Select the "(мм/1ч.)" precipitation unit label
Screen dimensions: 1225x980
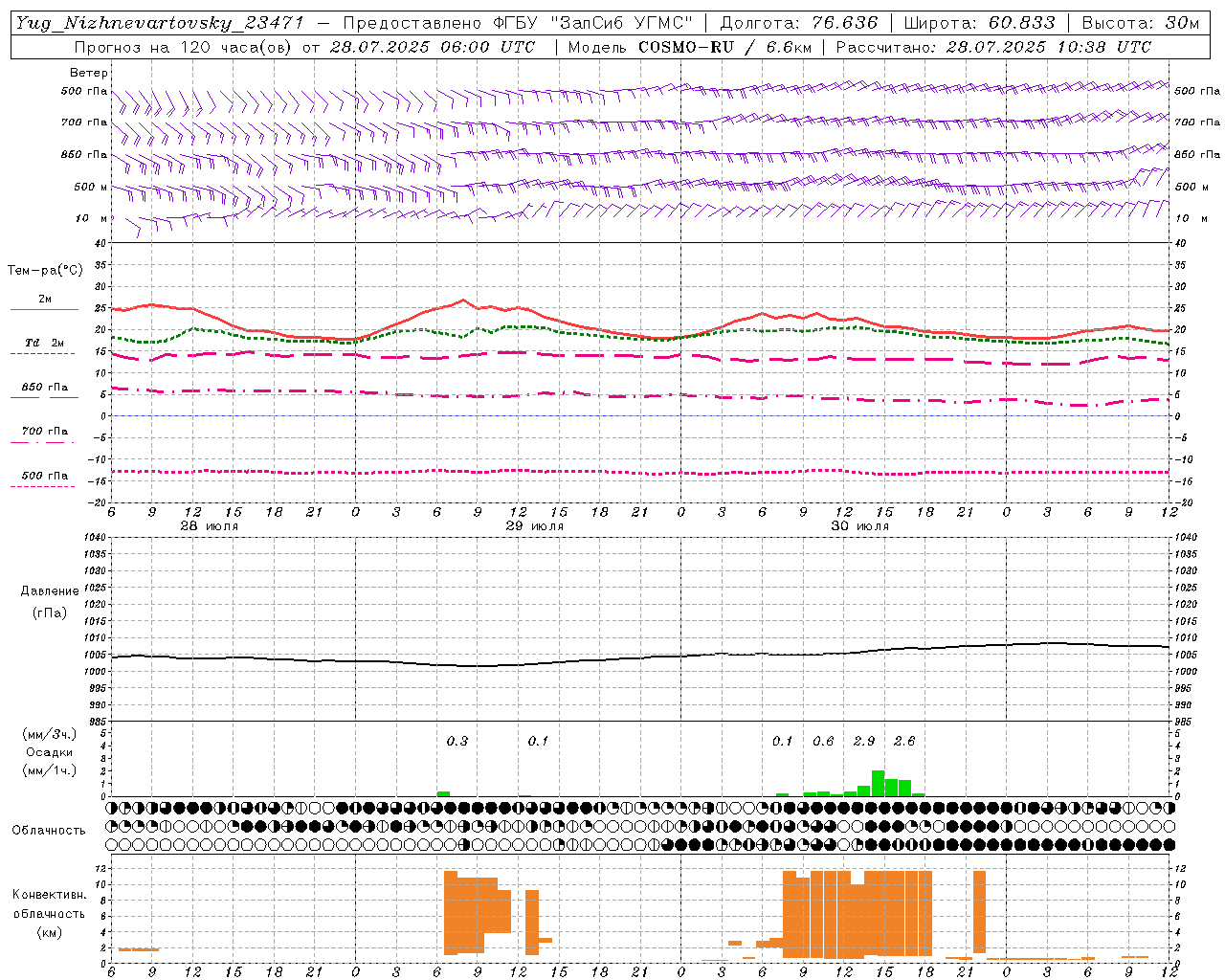[x=49, y=770]
